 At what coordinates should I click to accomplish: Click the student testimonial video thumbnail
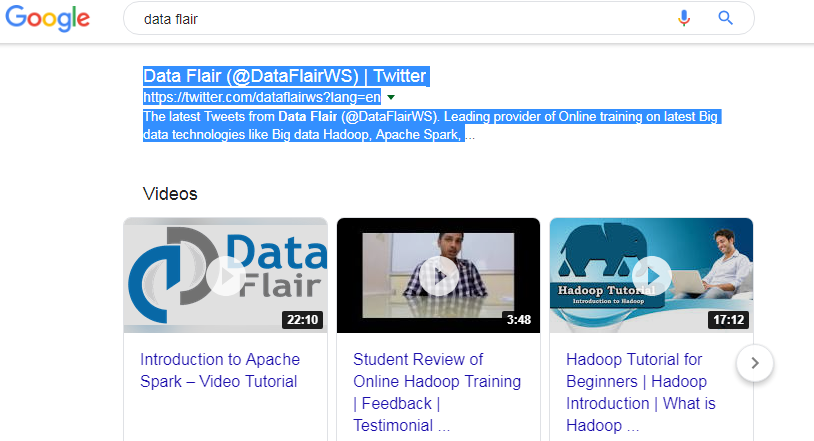[x=439, y=275]
